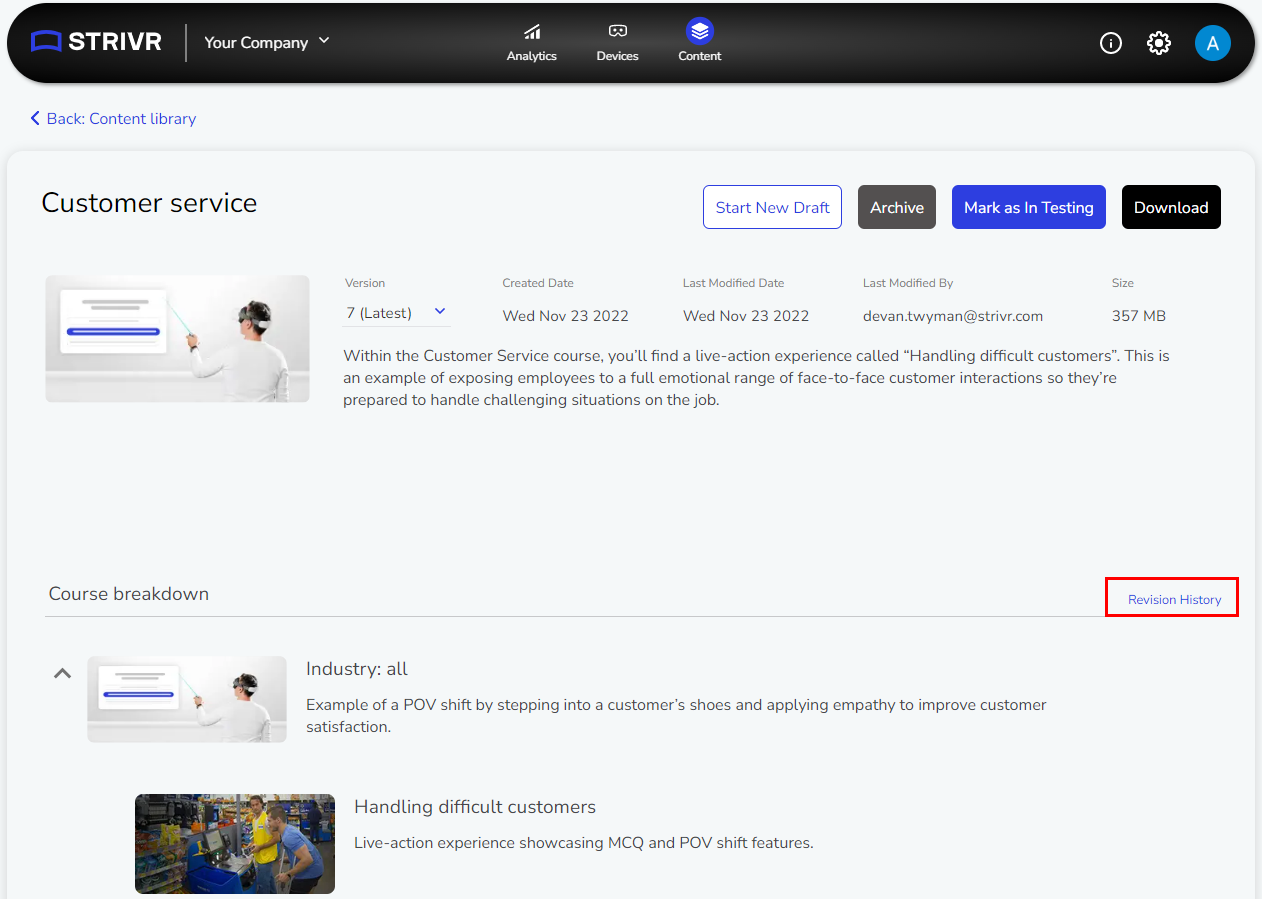
Task: Open the Analytics section
Action: 532,43
